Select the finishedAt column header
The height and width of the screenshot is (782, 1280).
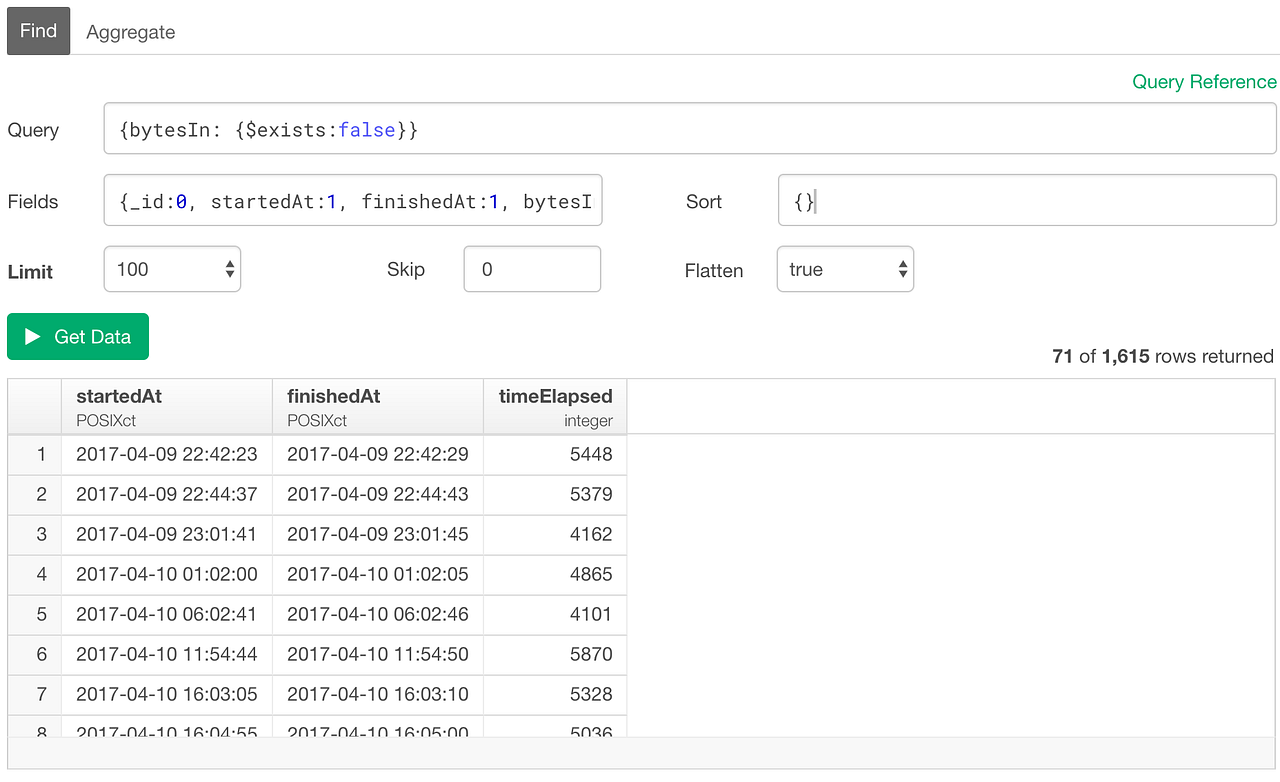pyautogui.click(x=334, y=395)
